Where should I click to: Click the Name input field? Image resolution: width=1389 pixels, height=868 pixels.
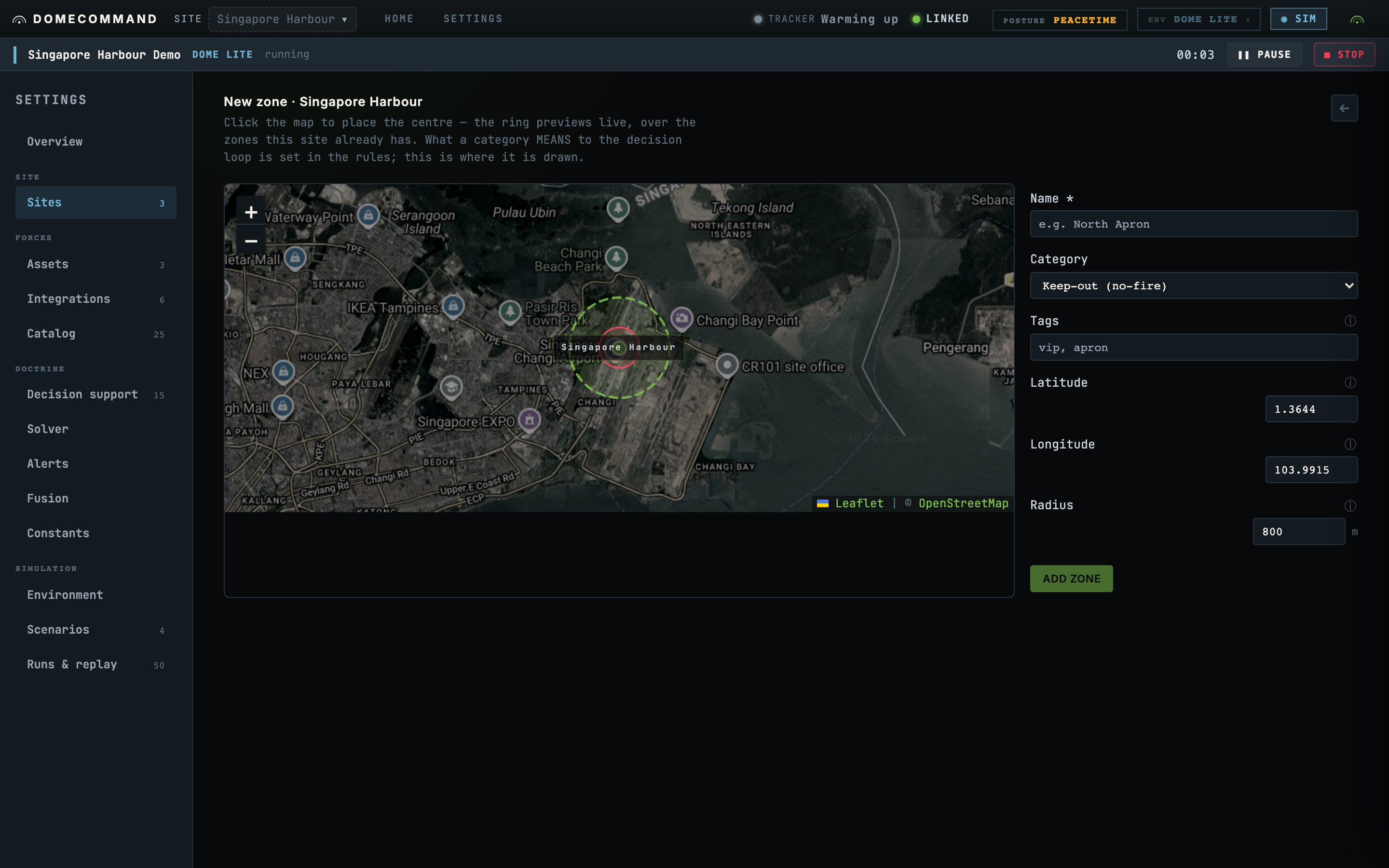(x=1193, y=224)
